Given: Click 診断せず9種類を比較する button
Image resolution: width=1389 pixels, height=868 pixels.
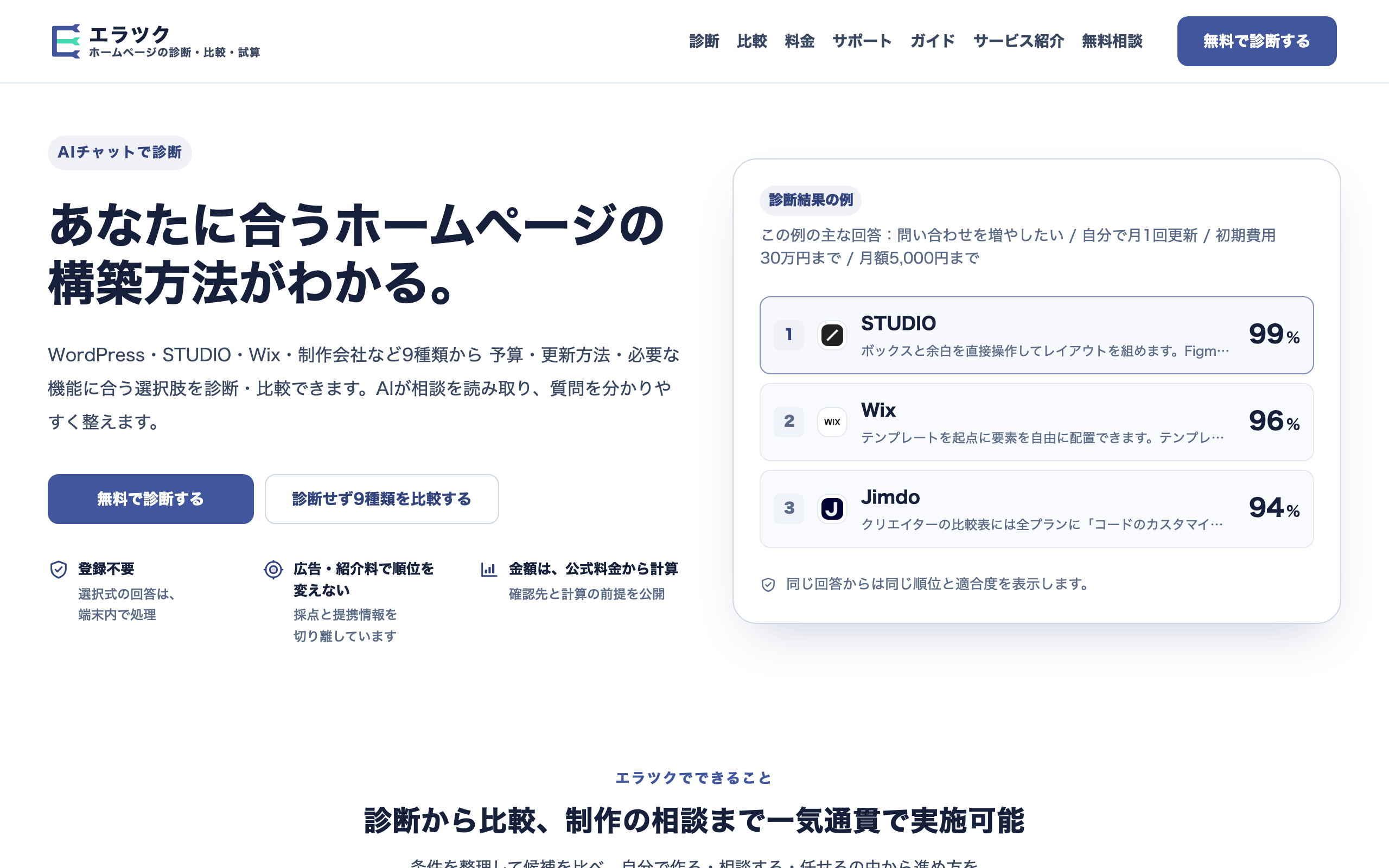Looking at the screenshot, I should click(381, 499).
